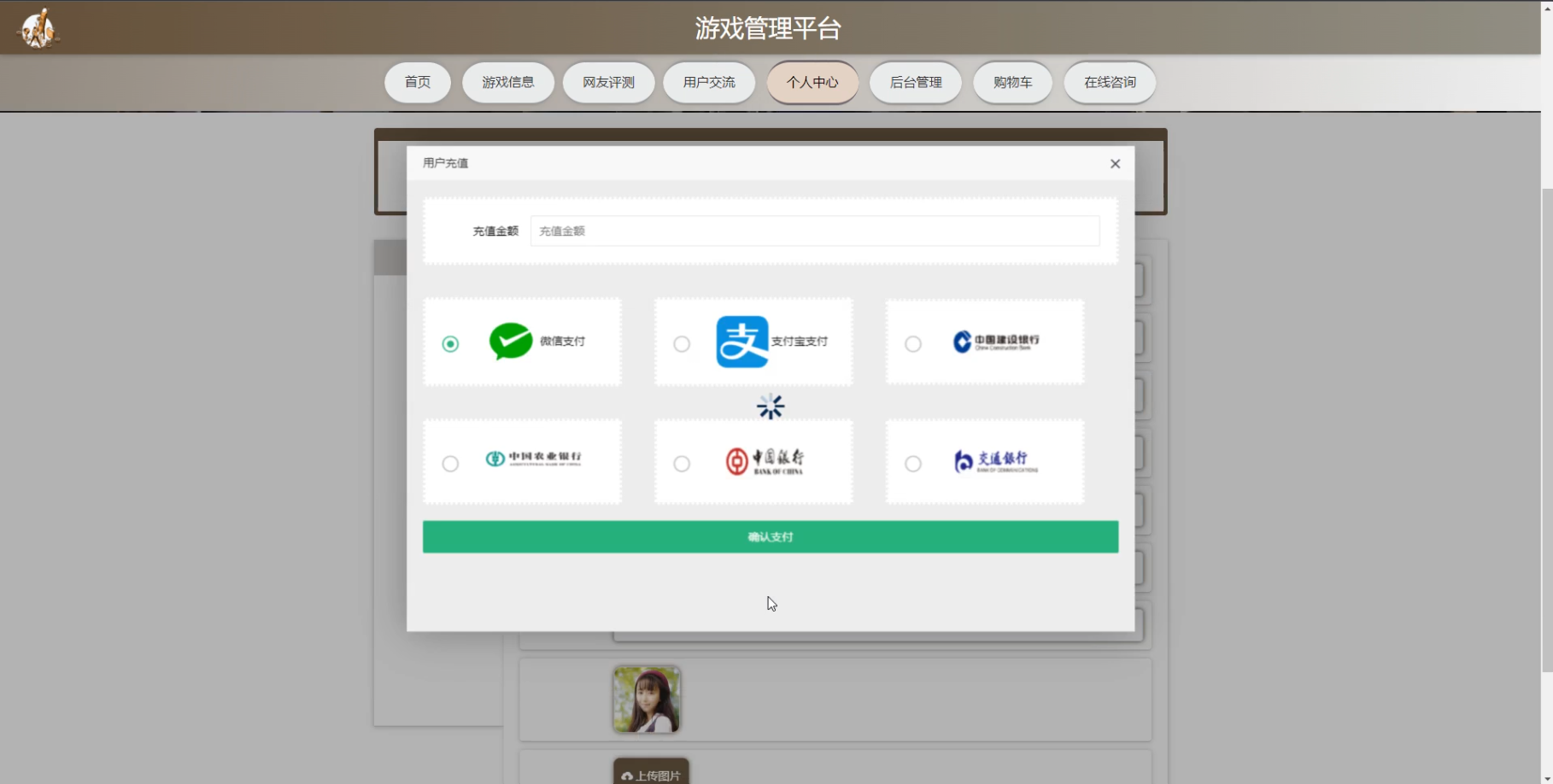Open the 用户交流 navigation tab
This screenshot has height=784, width=1553.
709,82
